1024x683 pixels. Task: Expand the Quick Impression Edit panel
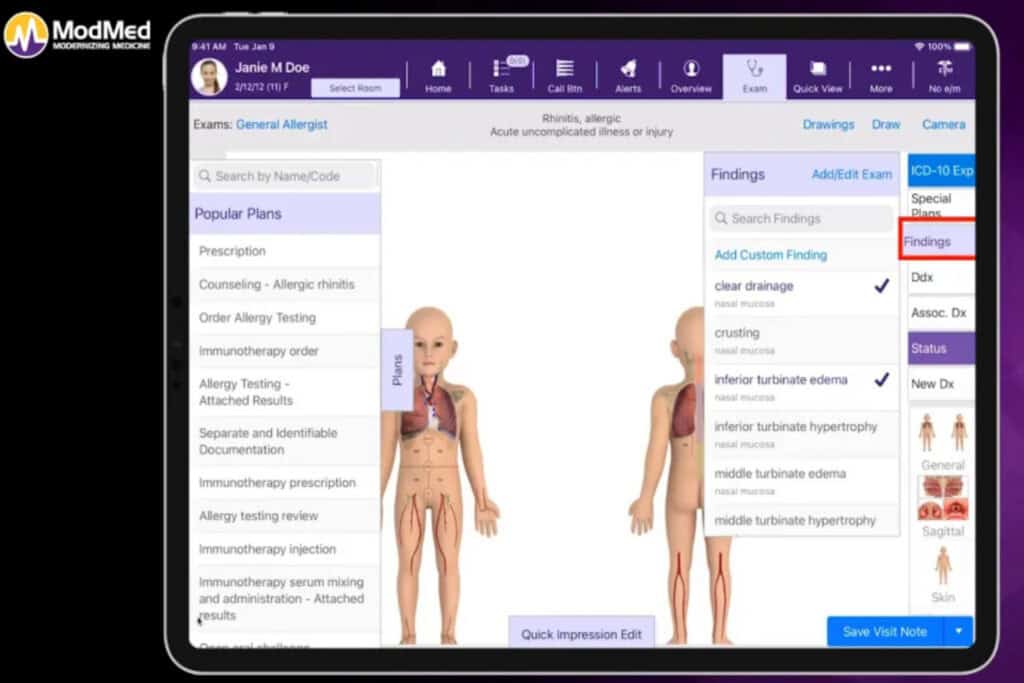[x=581, y=634]
